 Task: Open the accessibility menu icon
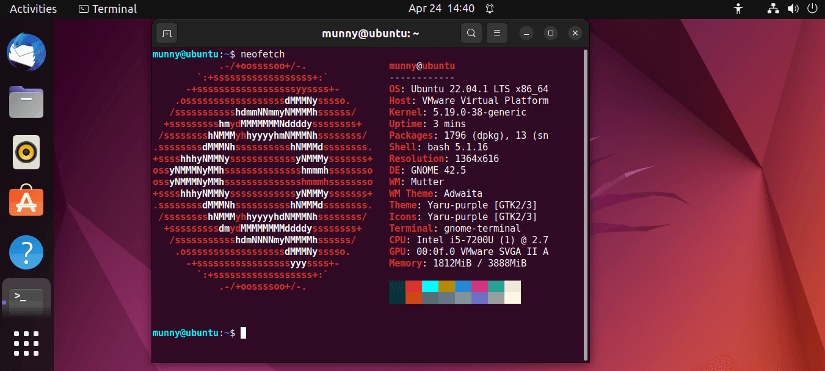point(739,8)
